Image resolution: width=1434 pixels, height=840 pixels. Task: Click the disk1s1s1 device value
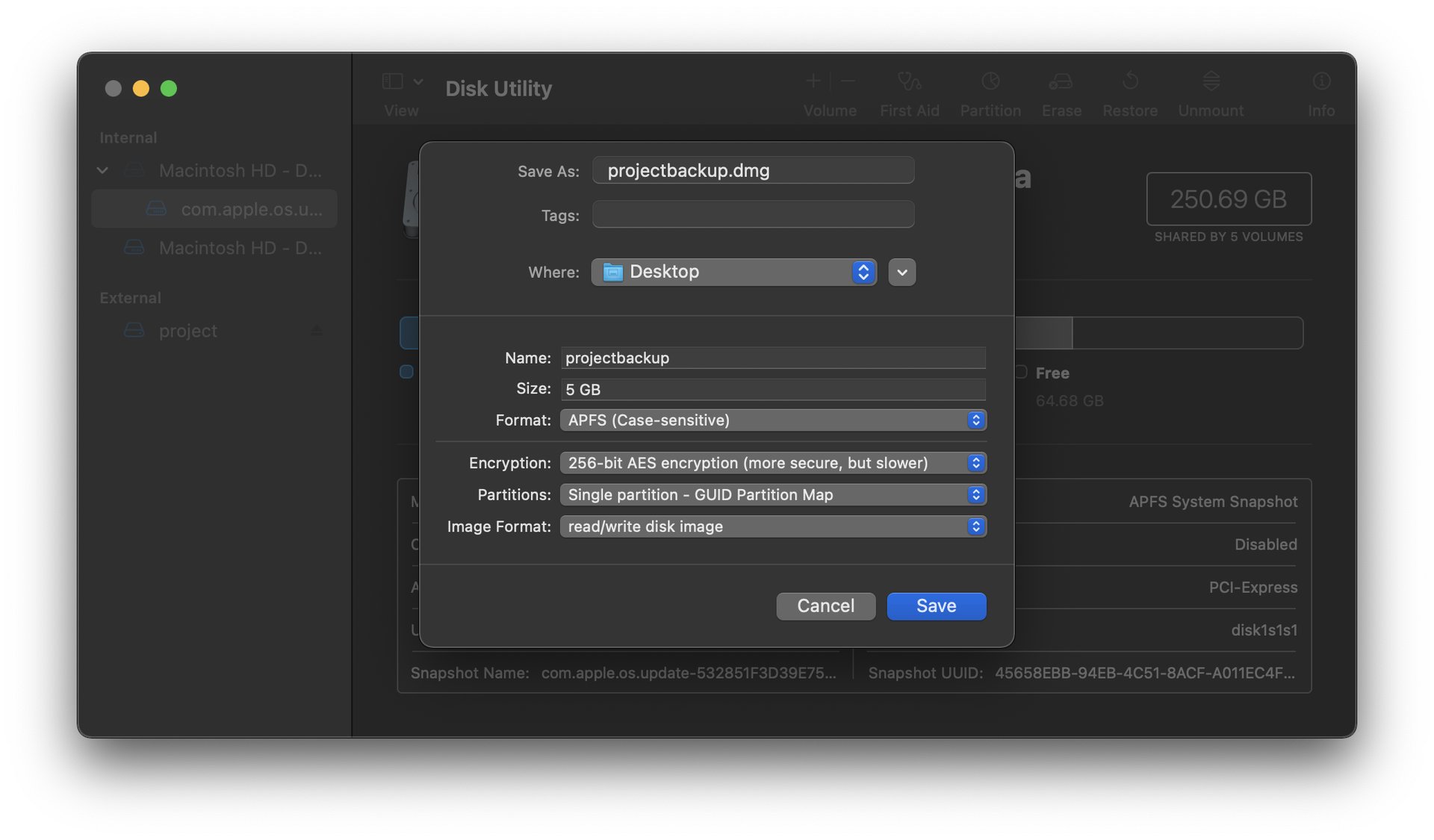point(1264,630)
